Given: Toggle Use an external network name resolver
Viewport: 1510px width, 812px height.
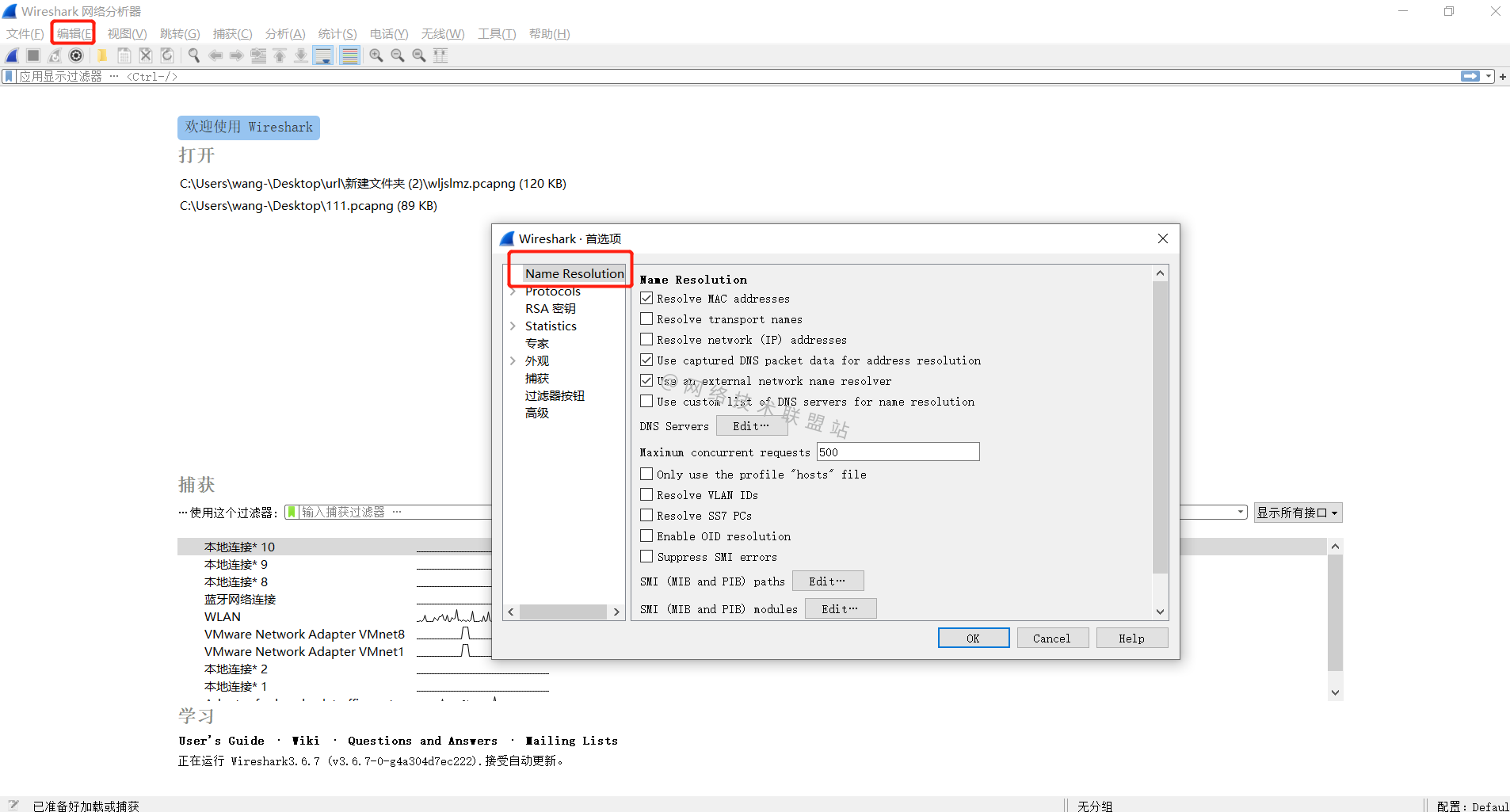Looking at the screenshot, I should click(646, 380).
